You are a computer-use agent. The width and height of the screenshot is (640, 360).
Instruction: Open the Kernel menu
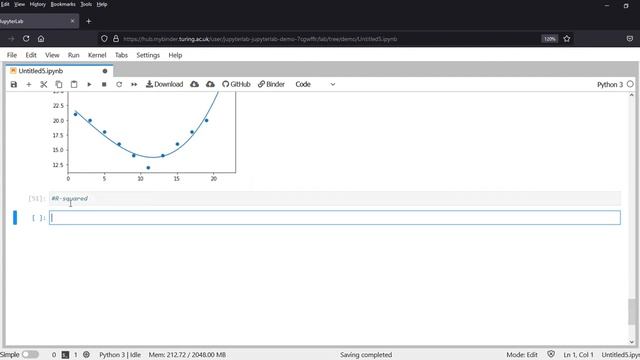click(x=97, y=55)
